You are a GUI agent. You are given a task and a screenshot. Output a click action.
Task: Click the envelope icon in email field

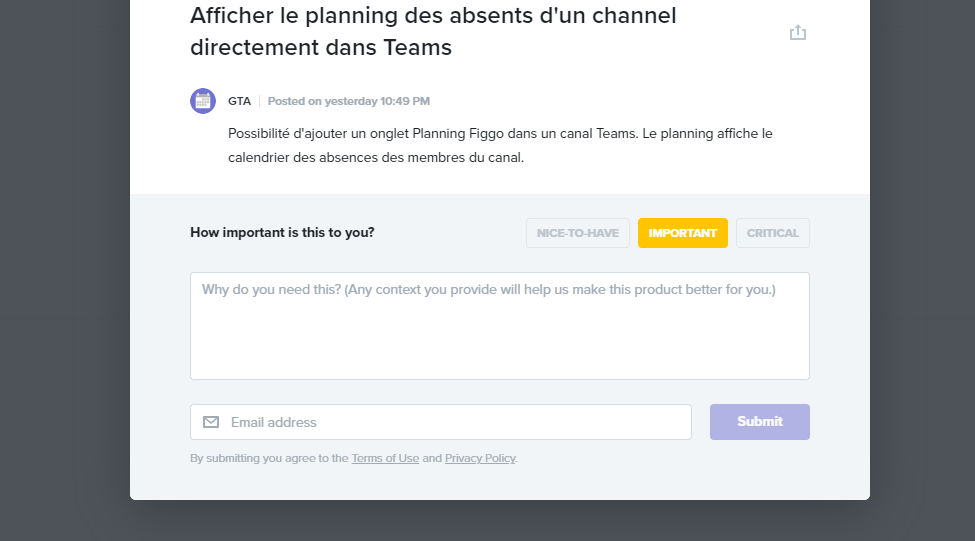click(x=211, y=422)
